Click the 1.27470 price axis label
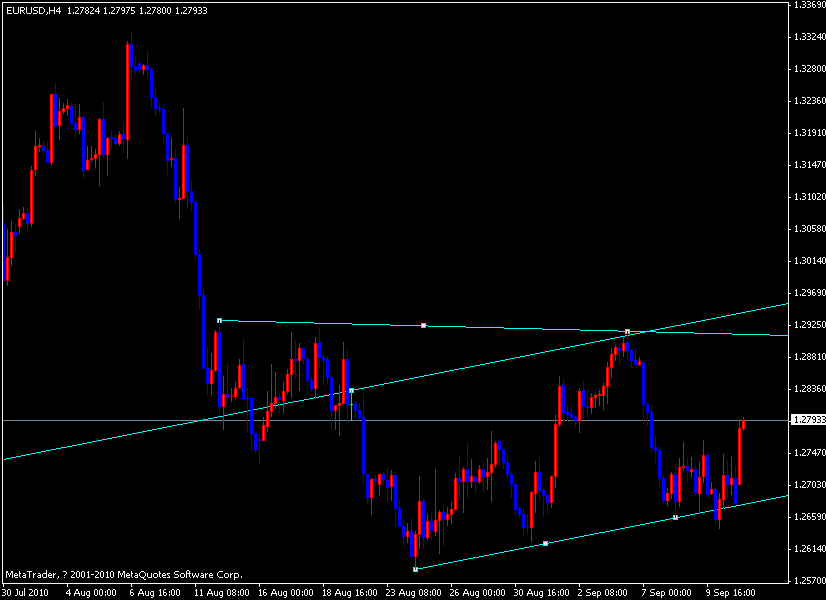 click(x=809, y=453)
